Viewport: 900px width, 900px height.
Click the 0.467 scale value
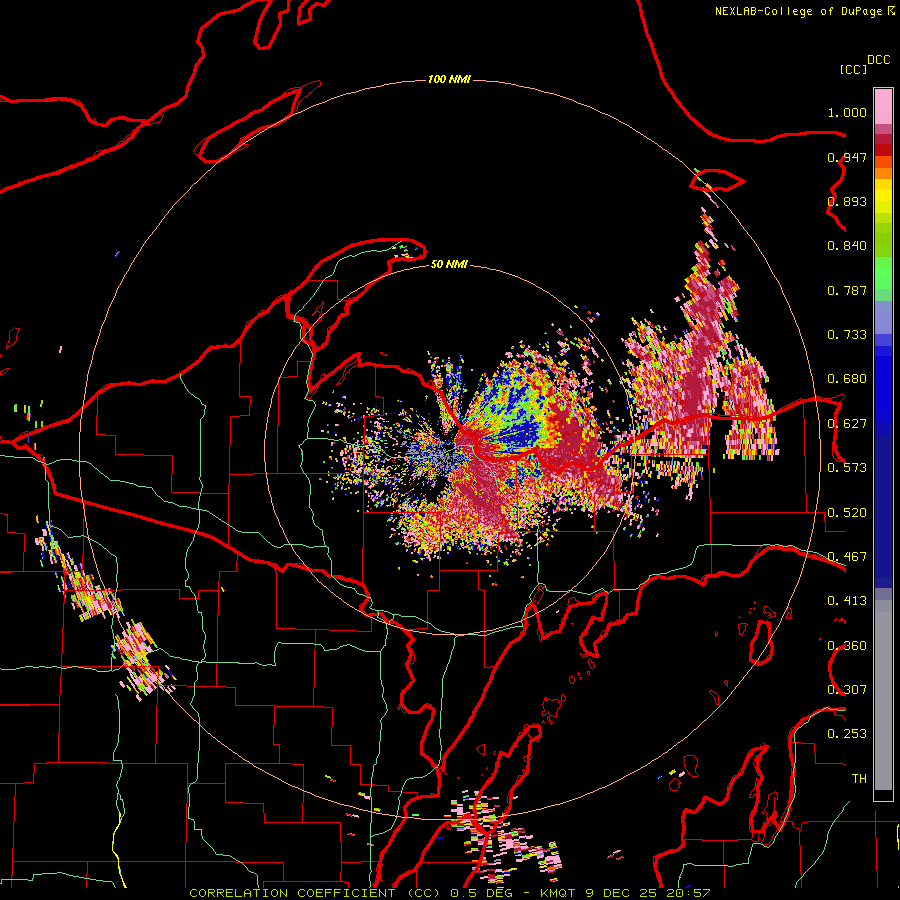(847, 557)
